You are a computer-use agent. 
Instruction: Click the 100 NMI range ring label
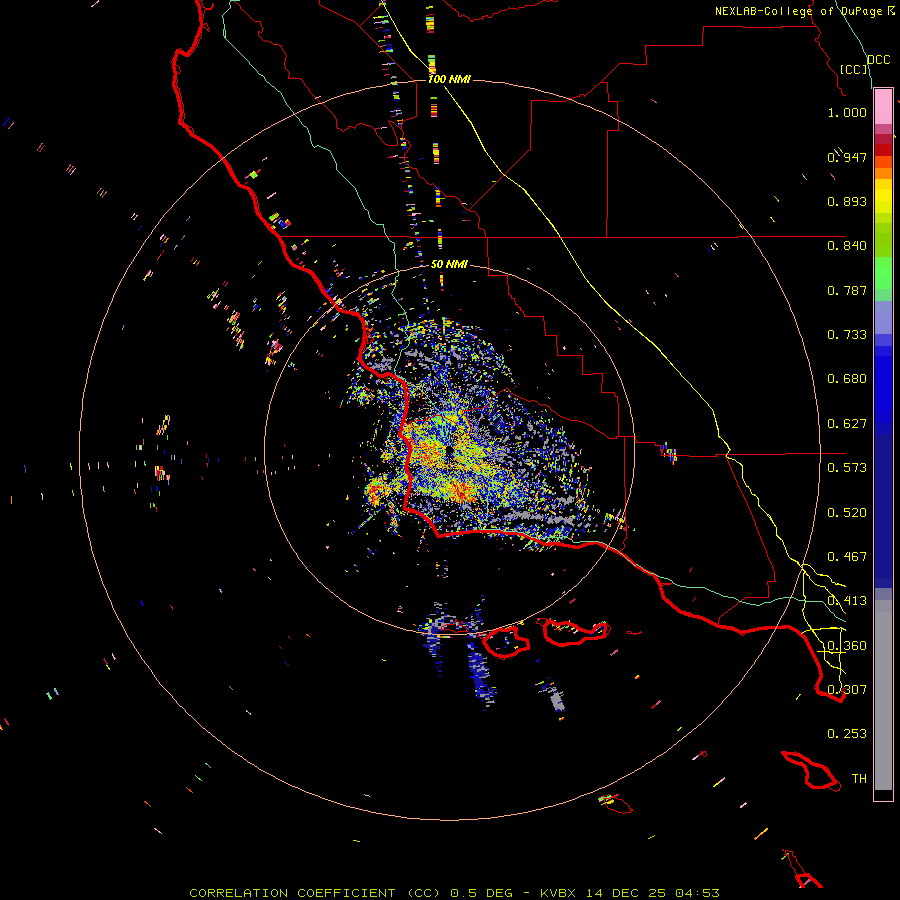coord(449,79)
